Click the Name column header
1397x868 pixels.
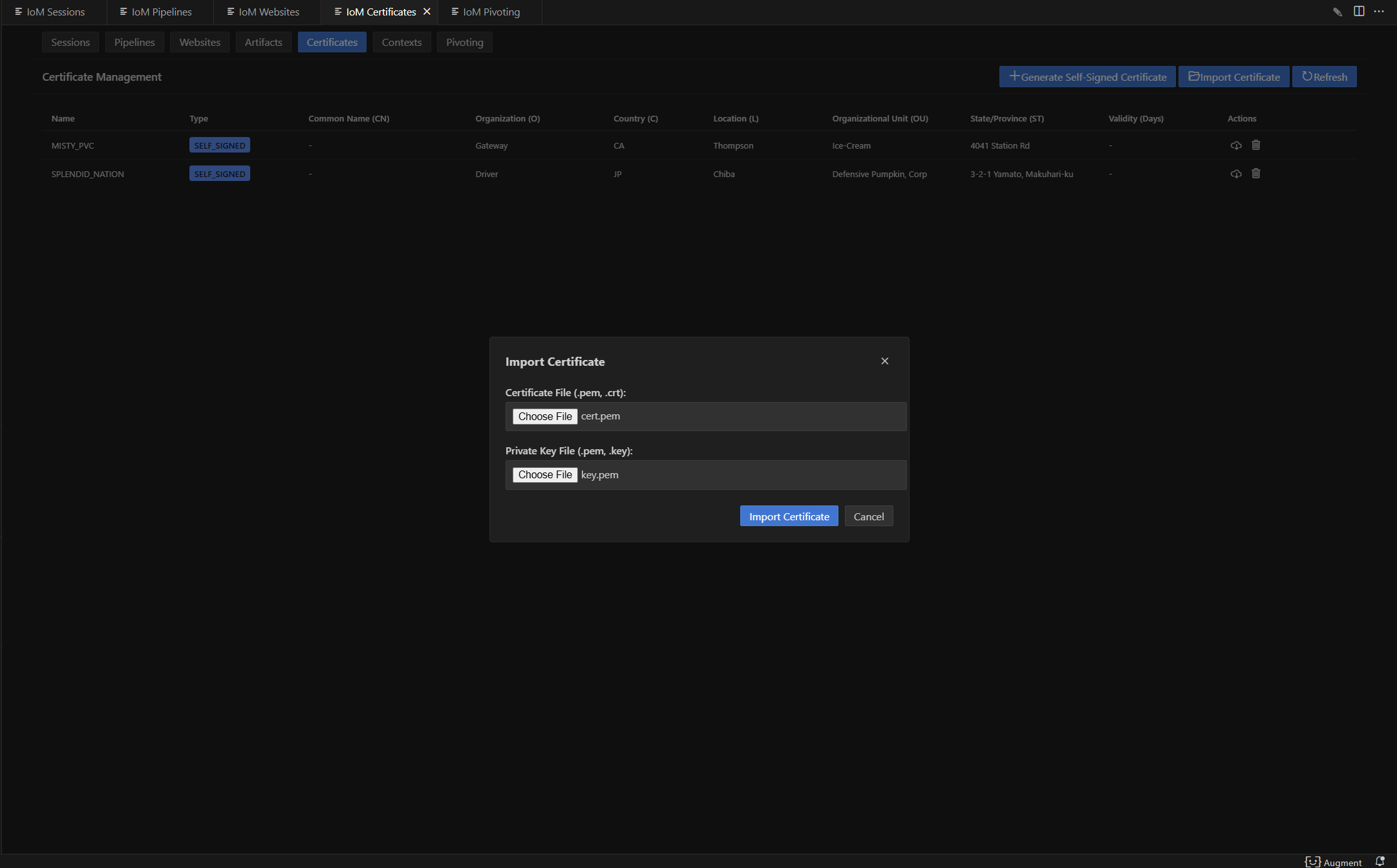(x=63, y=118)
